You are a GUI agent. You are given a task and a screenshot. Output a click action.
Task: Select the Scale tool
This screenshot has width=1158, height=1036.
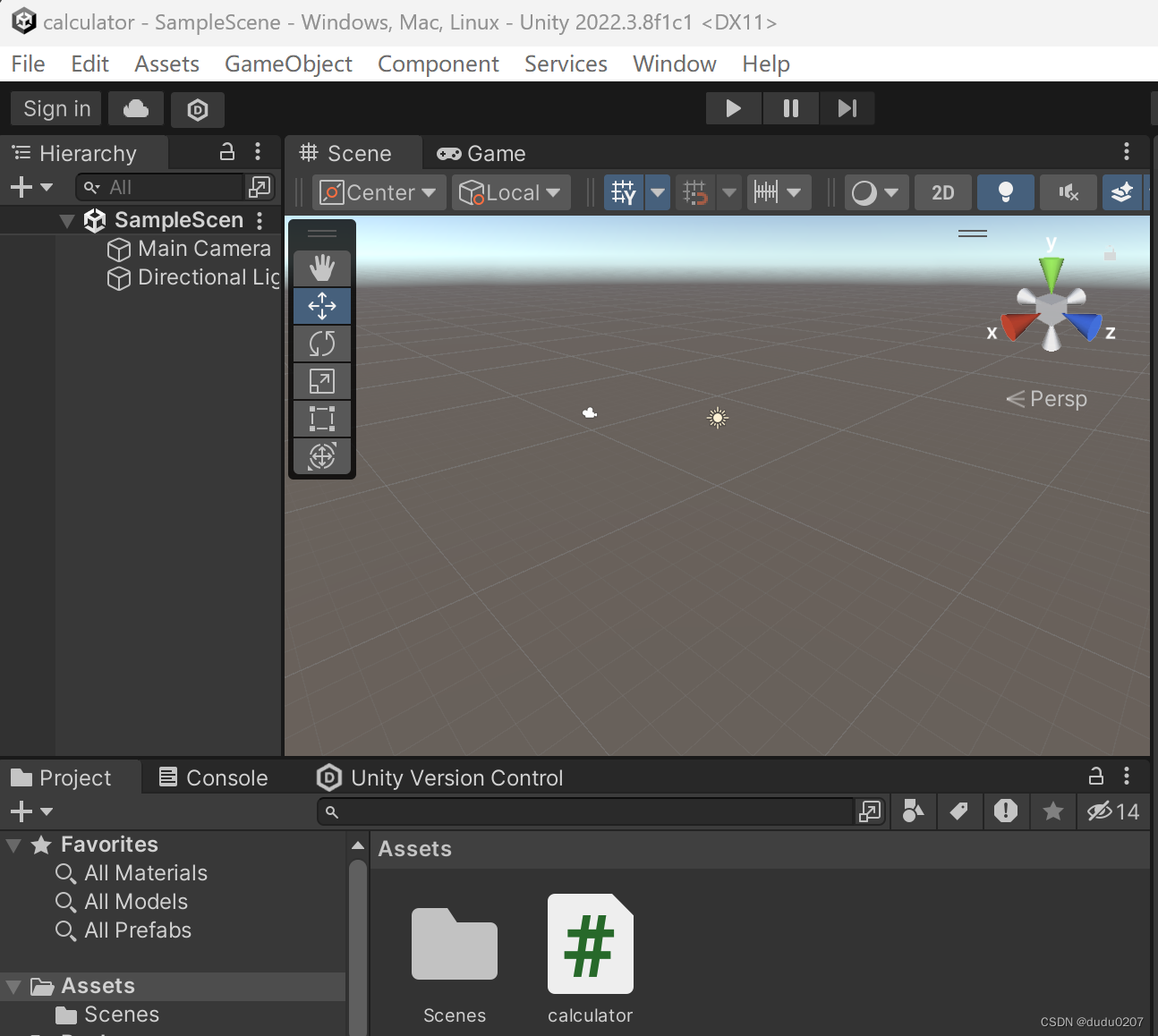click(x=321, y=380)
